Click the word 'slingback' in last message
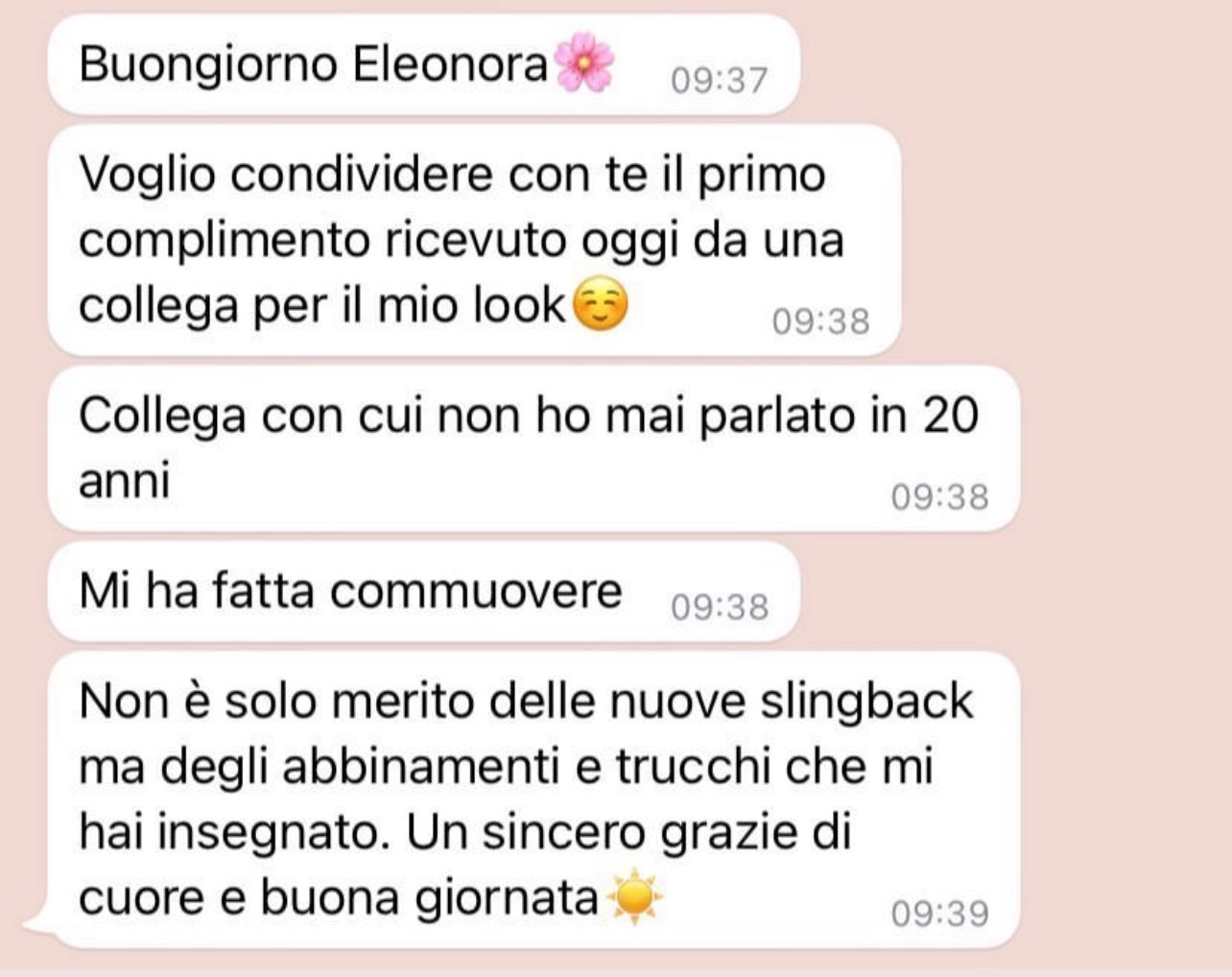This screenshot has height=977, width=1232. pos(866,703)
